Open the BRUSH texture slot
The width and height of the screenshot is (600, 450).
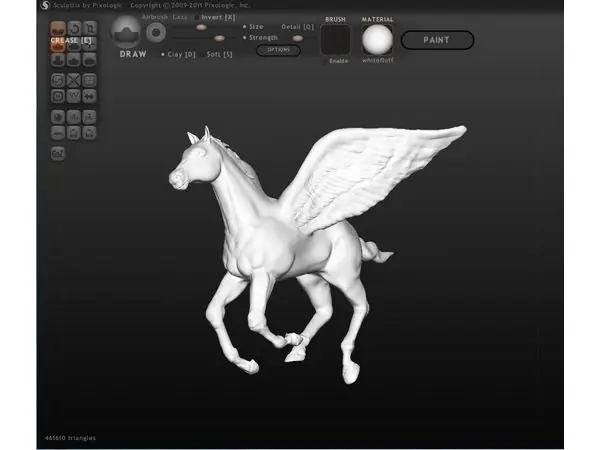(x=336, y=40)
